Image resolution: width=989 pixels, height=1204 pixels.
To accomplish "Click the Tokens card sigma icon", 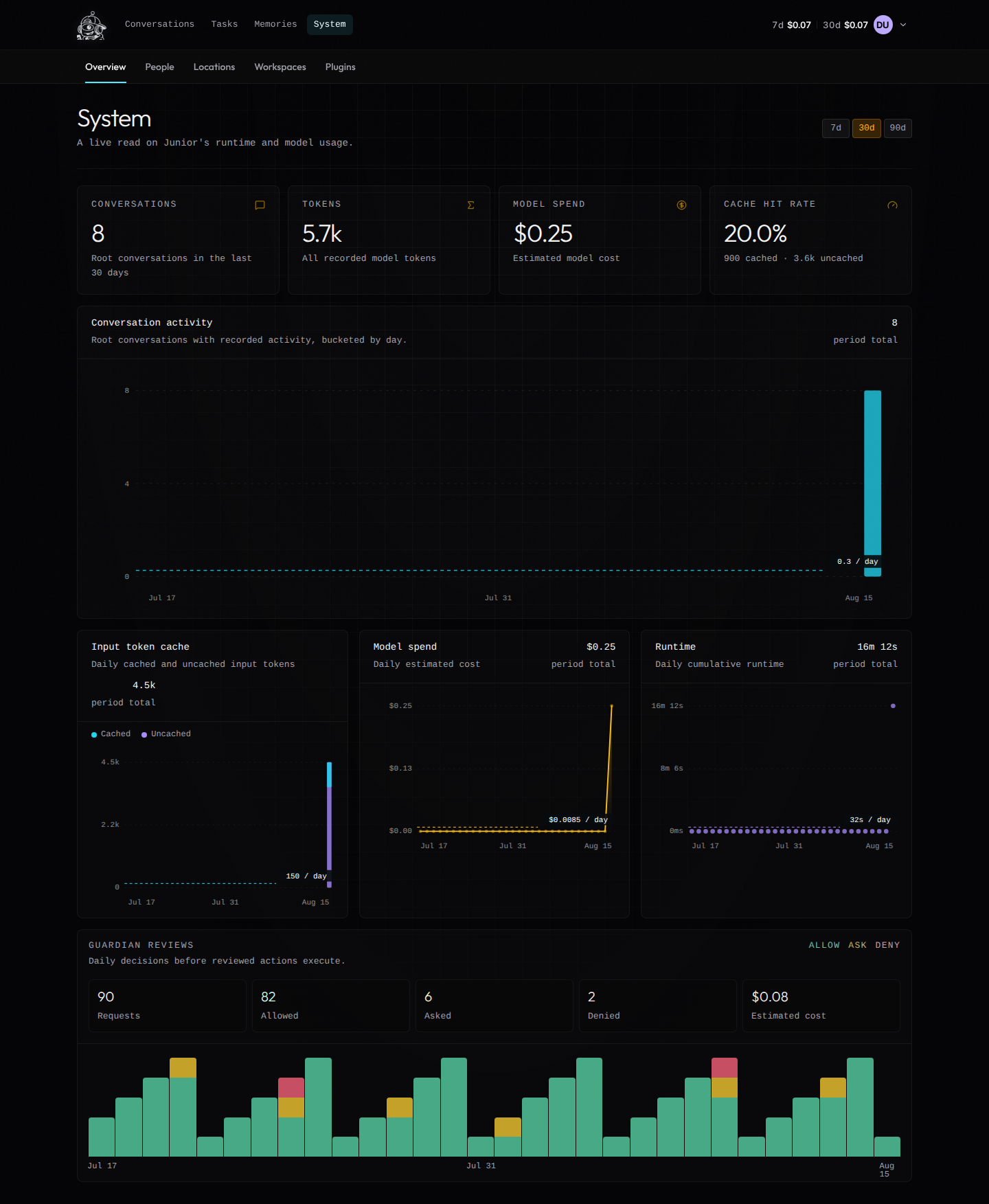I will (x=470, y=205).
